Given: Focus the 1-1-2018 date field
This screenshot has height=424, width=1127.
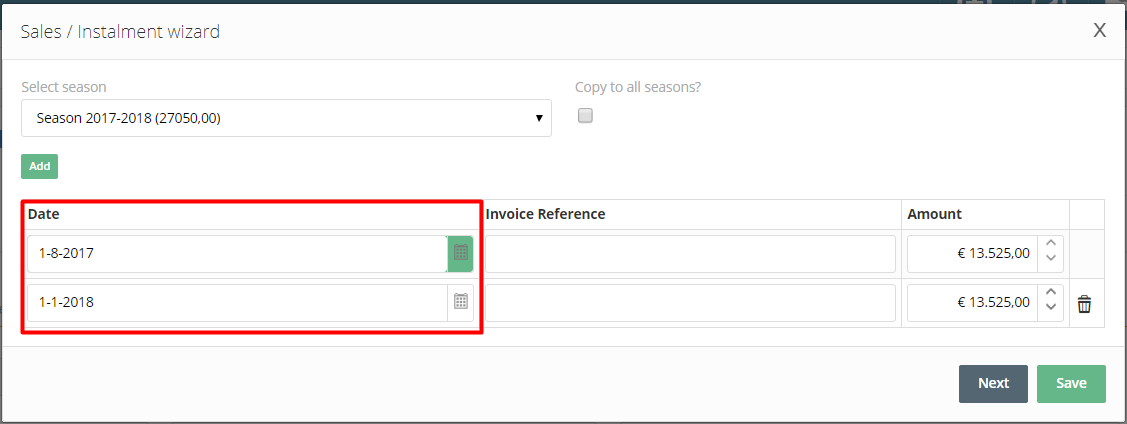Looking at the screenshot, I should (x=236, y=302).
